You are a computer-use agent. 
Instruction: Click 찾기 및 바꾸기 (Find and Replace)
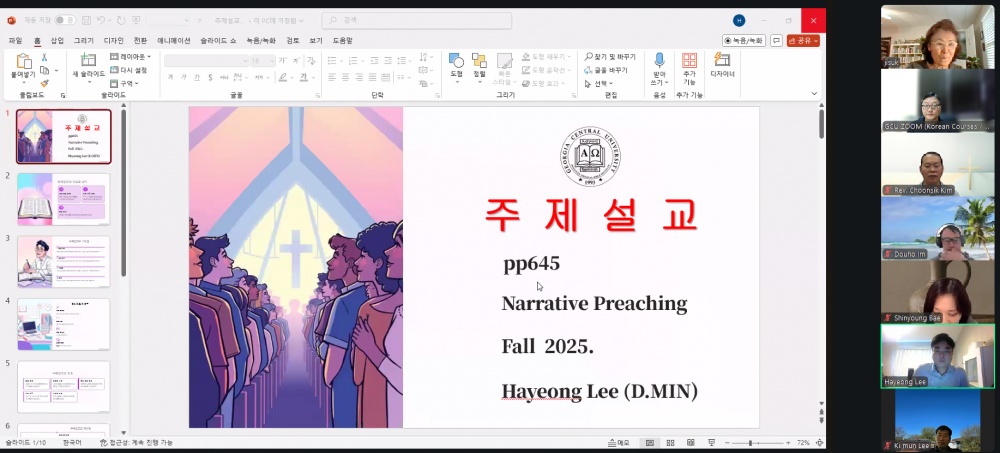610,57
